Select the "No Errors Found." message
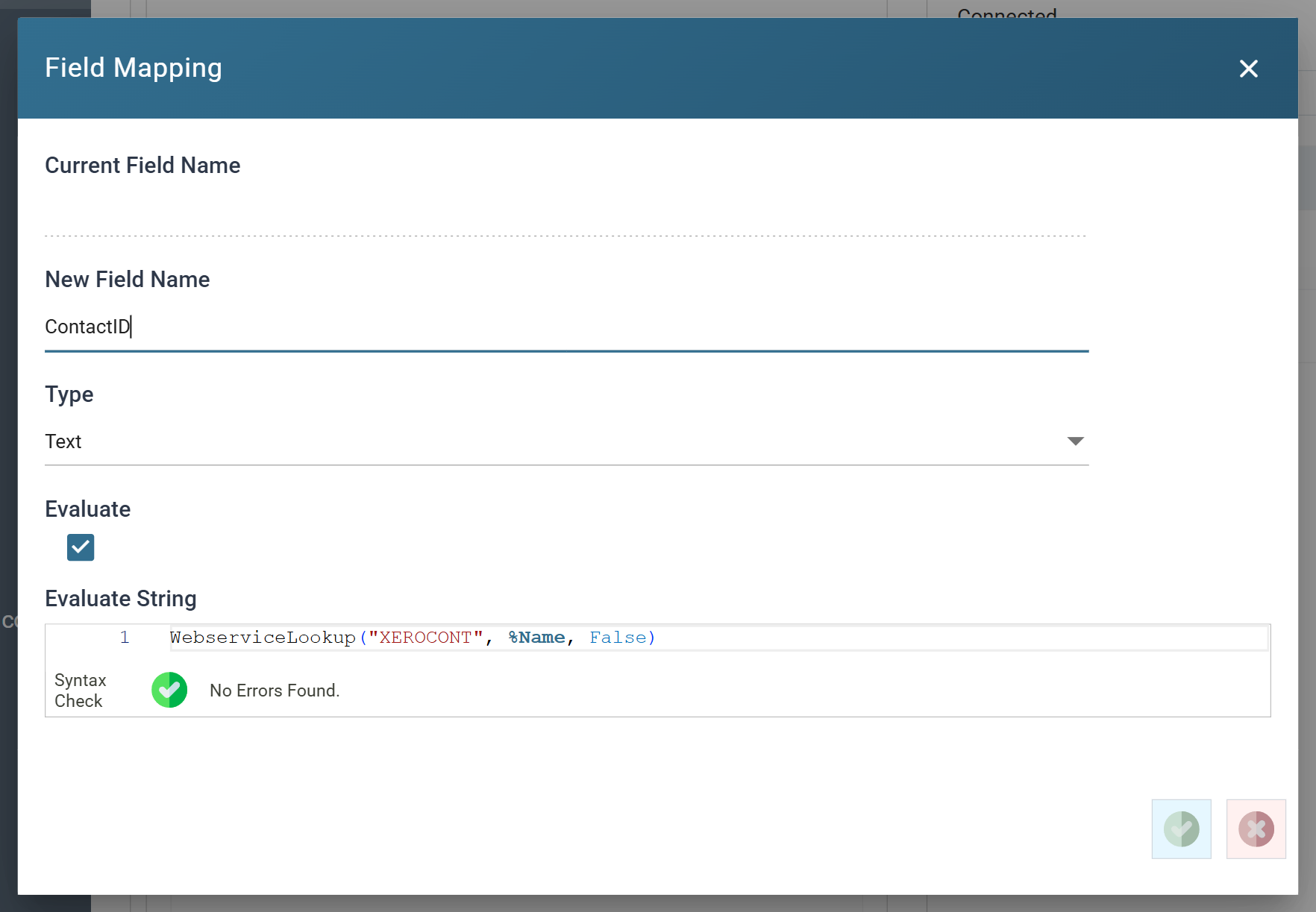The height and width of the screenshot is (912, 1316). 275,691
